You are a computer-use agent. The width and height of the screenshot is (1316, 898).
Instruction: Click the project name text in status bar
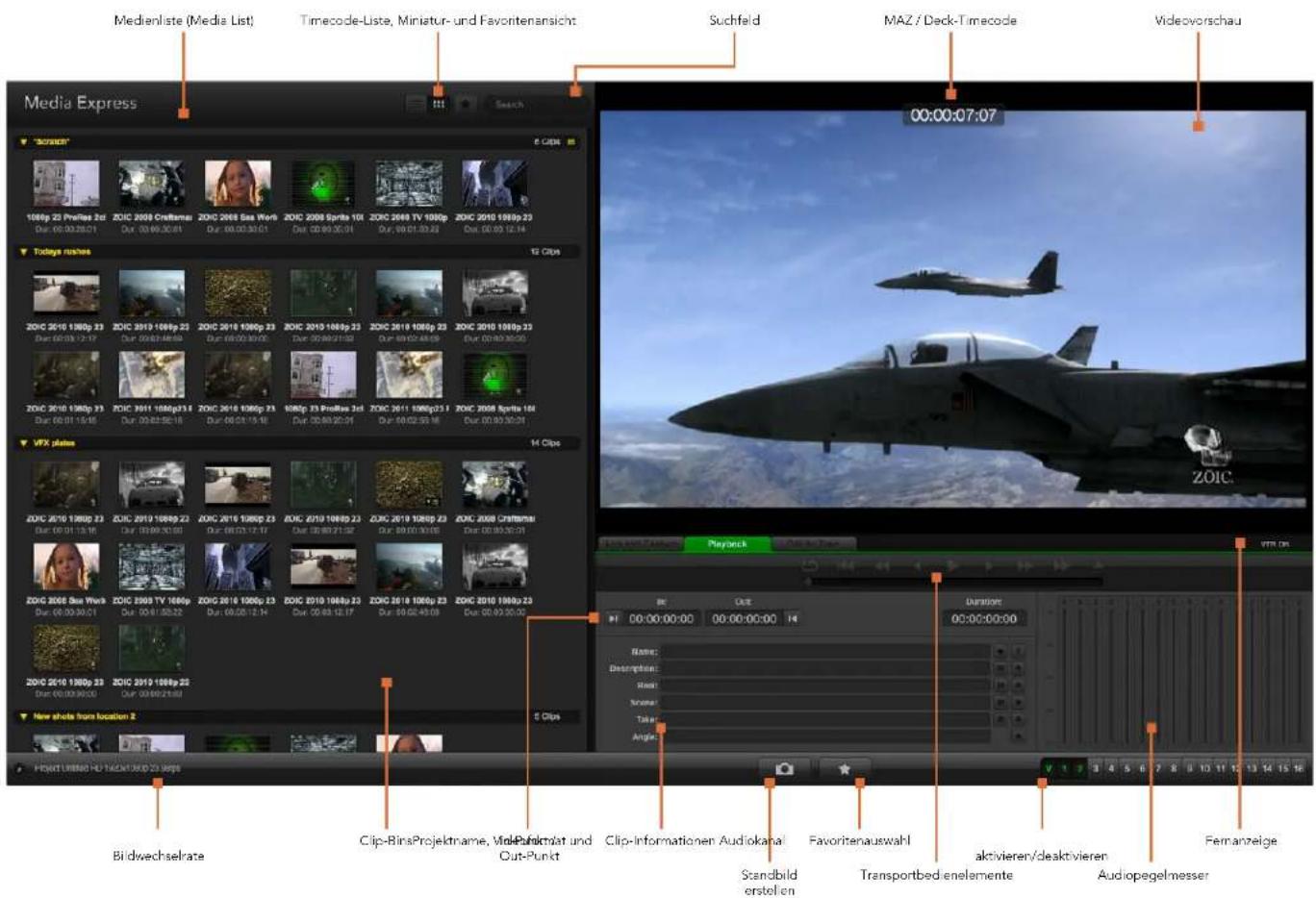(x=107, y=769)
